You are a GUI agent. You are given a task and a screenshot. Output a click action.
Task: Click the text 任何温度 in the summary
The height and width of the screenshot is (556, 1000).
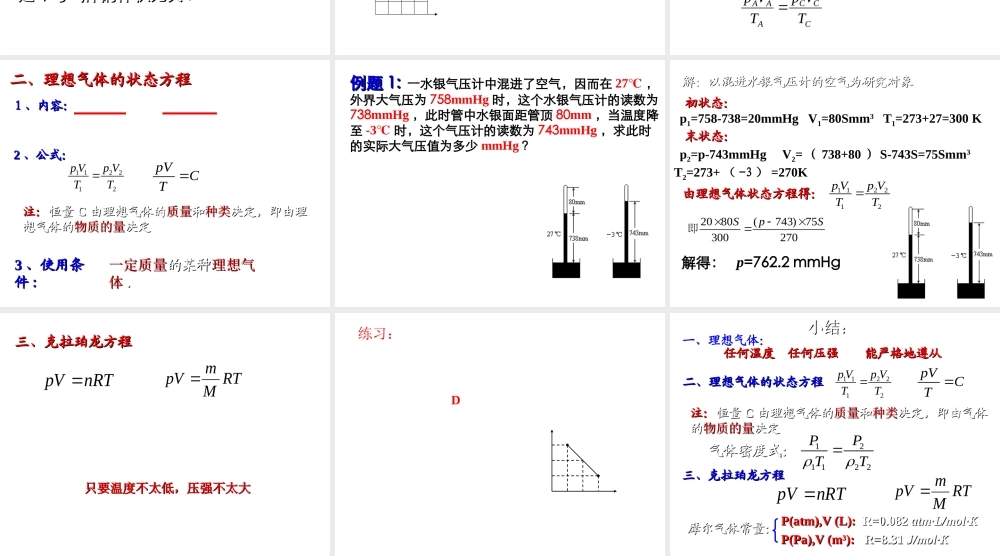(749, 353)
